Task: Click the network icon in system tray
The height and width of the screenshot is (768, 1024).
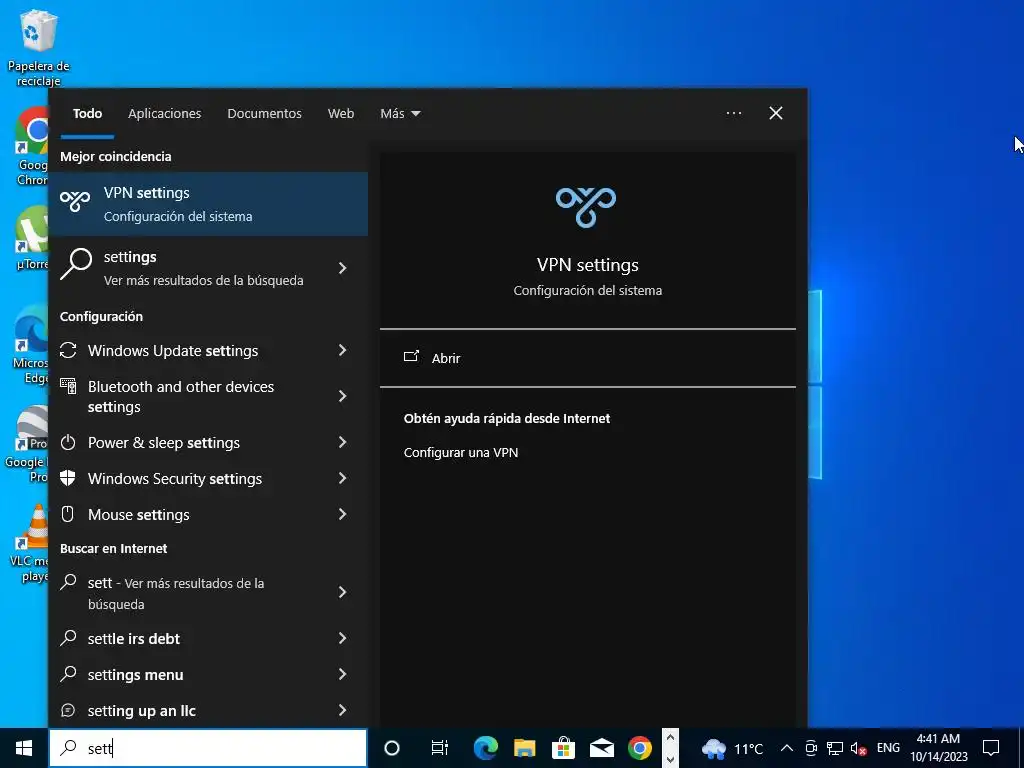Action: click(x=835, y=748)
